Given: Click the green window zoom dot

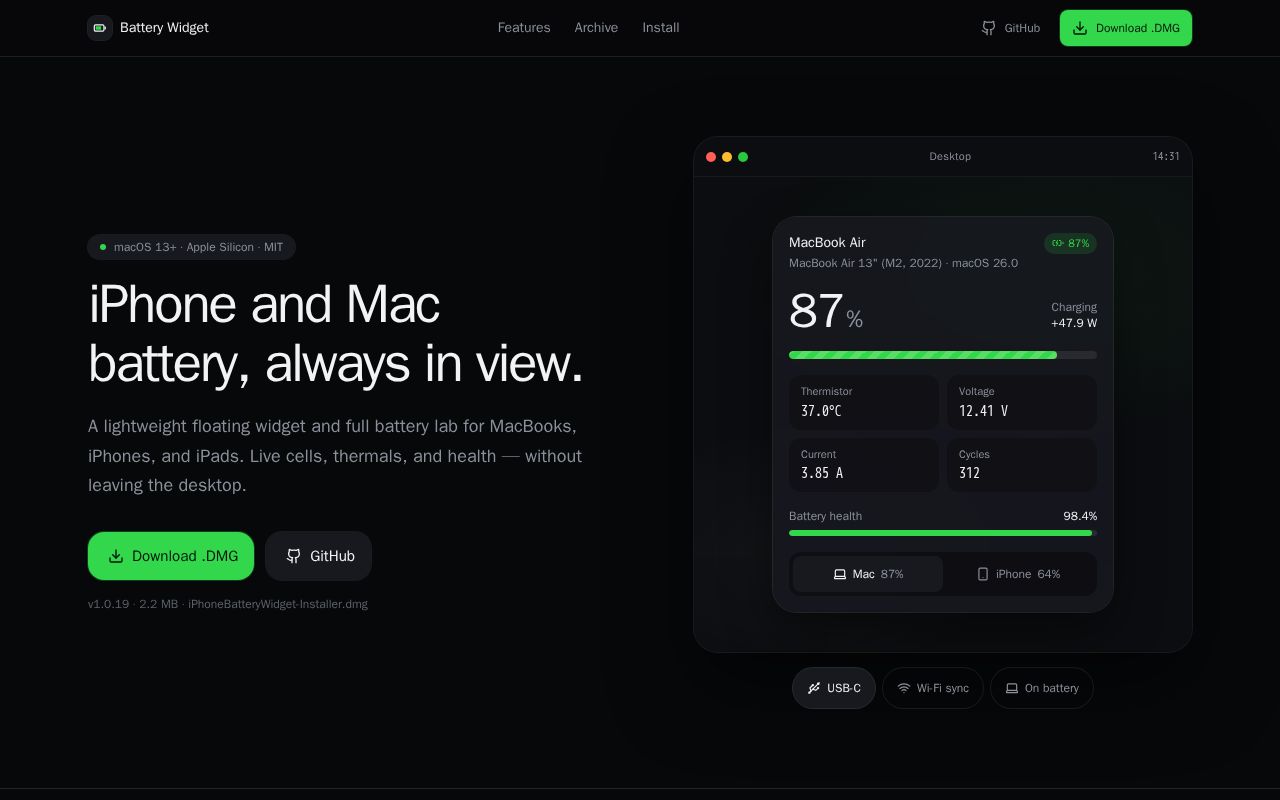Looking at the screenshot, I should (x=743, y=157).
